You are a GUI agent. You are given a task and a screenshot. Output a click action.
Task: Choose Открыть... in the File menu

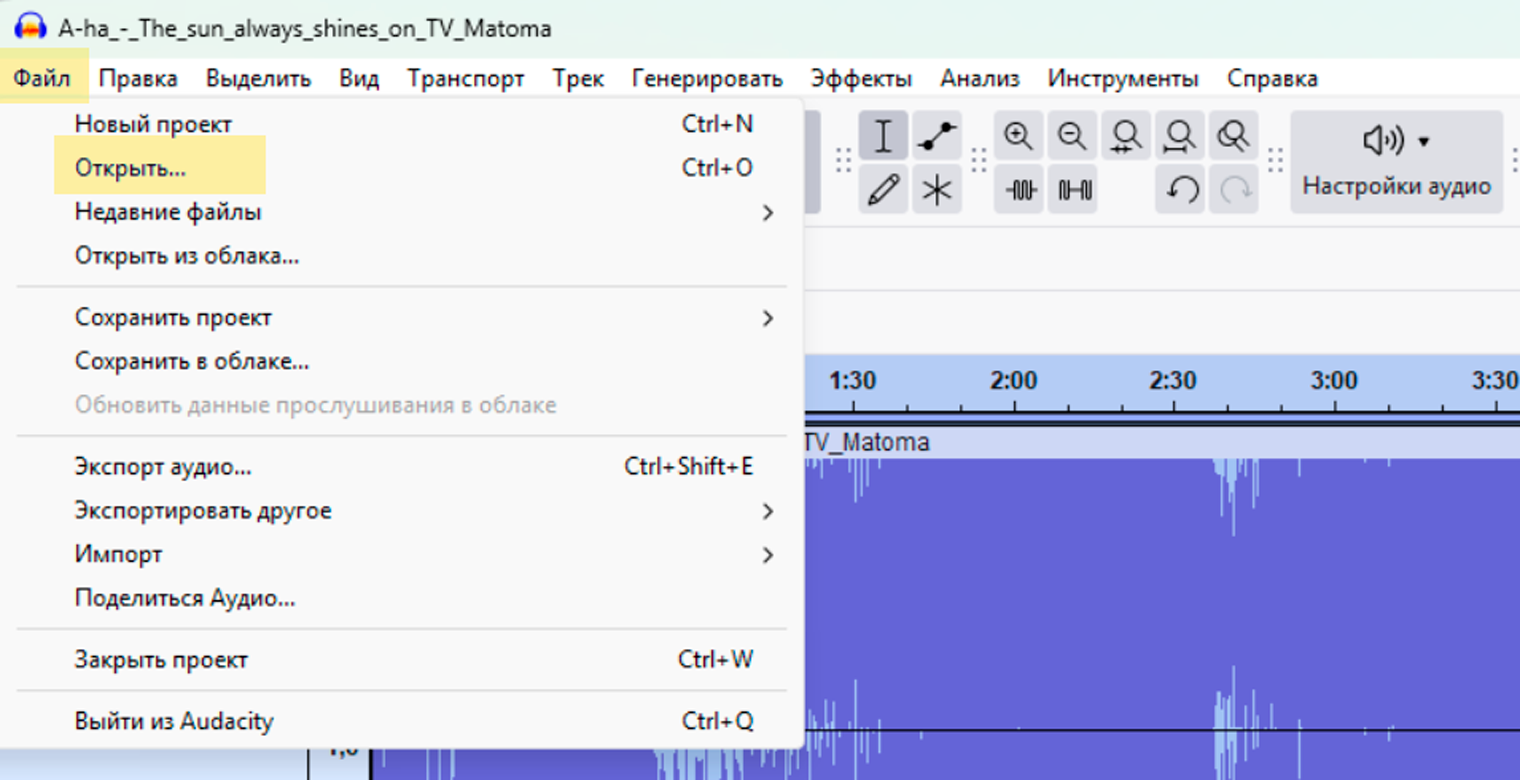(x=401, y=168)
